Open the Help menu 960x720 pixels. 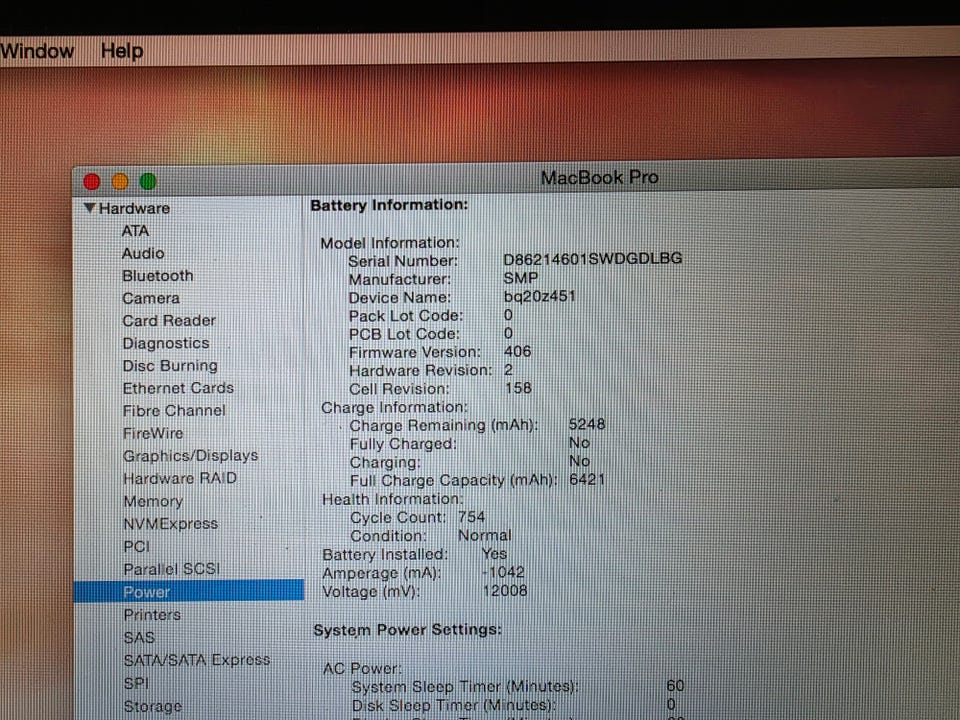[122, 51]
